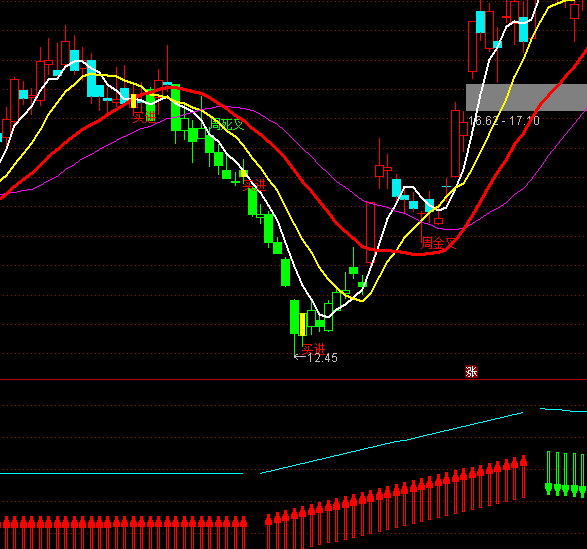Viewport: 587px width, 549px height.
Task: Select the yellow candle beside the lowest green candle
Action: click(x=302, y=324)
